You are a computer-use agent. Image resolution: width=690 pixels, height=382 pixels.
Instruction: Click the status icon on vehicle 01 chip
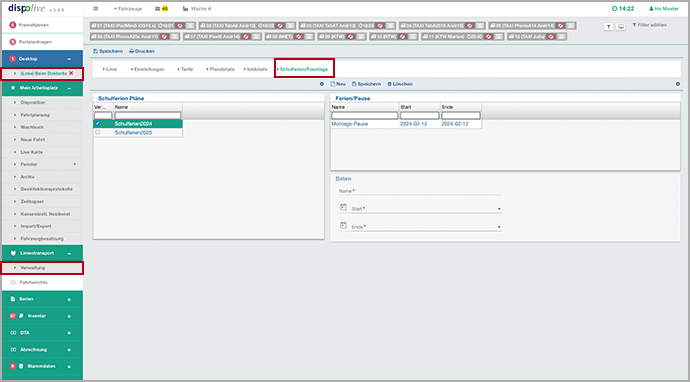click(180, 26)
